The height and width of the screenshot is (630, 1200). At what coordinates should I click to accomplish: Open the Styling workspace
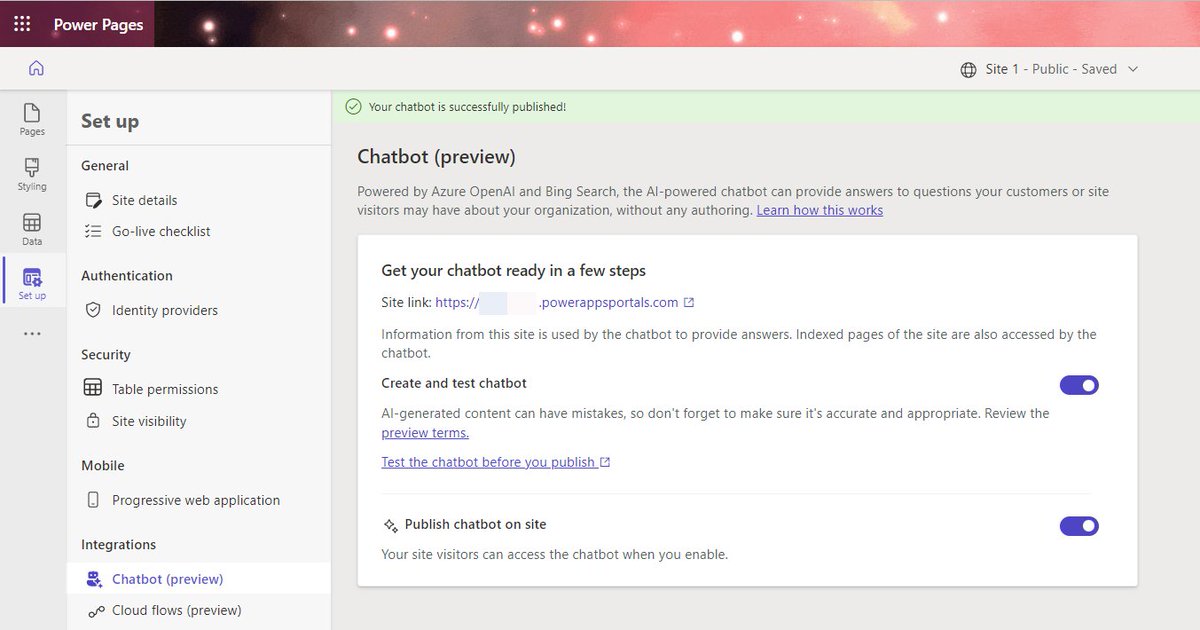click(32, 174)
